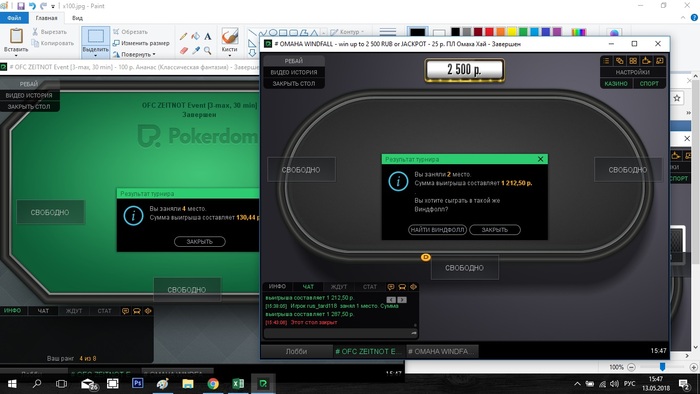Click the chat input field in Omaha window
The image size is (700, 394).
tap(341, 333)
